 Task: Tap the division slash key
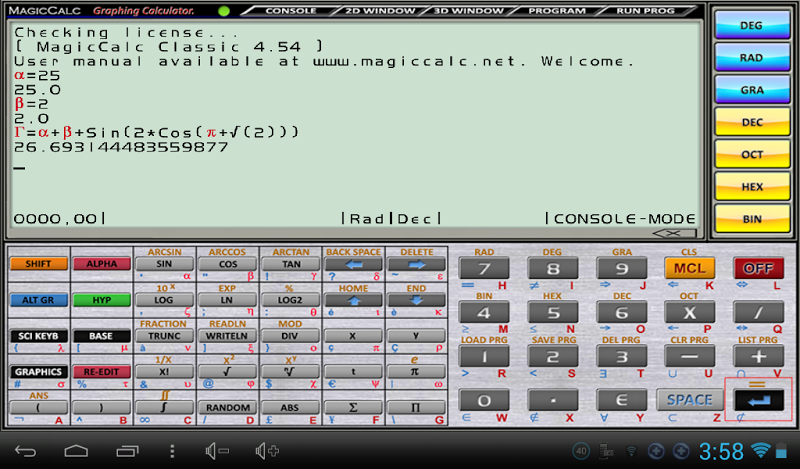[759, 312]
